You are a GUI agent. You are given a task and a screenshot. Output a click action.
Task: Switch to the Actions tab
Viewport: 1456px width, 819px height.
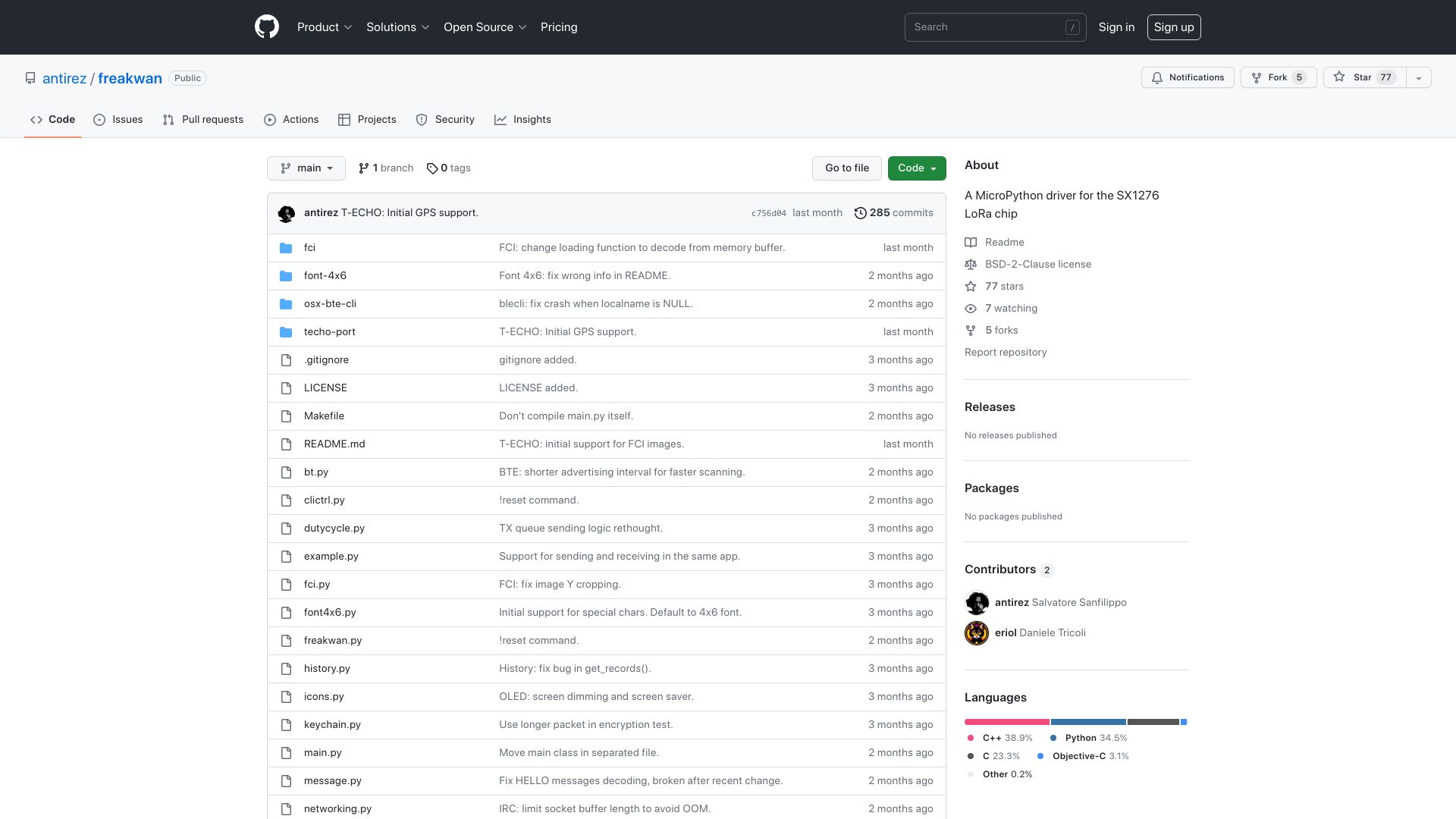click(291, 120)
